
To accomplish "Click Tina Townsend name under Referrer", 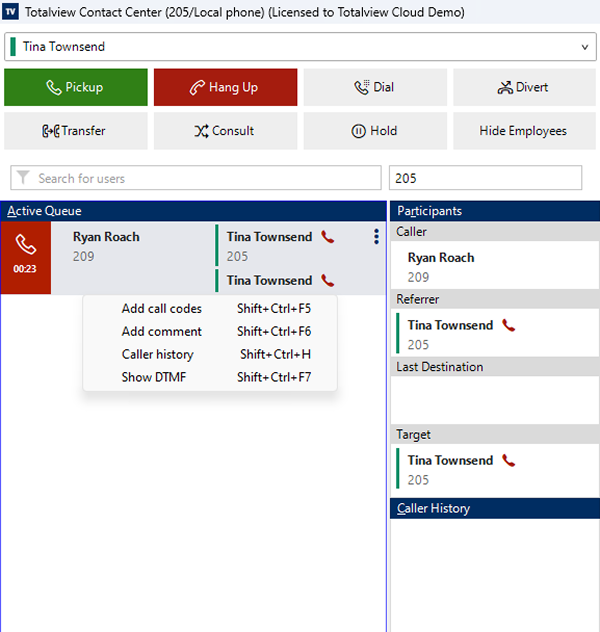I will coord(450,325).
